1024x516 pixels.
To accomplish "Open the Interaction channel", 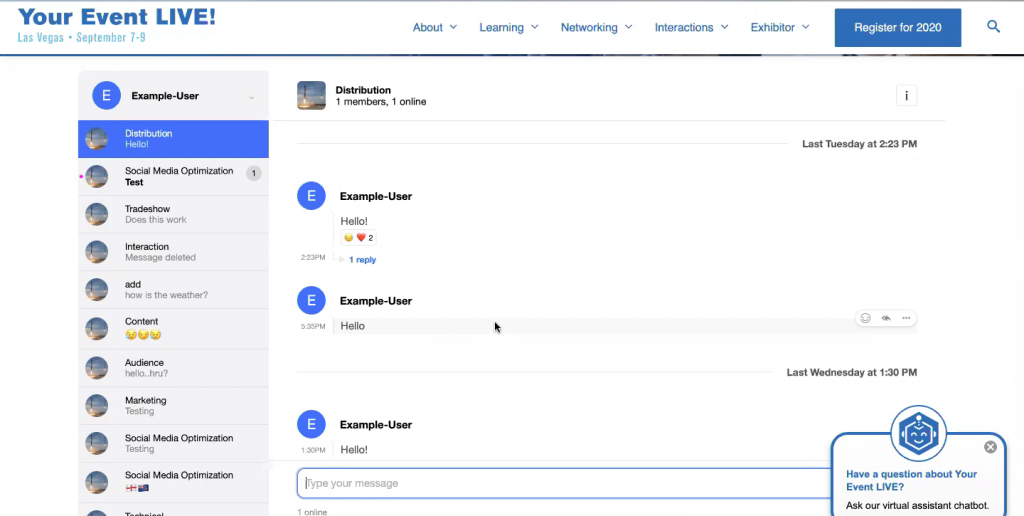I will point(173,252).
